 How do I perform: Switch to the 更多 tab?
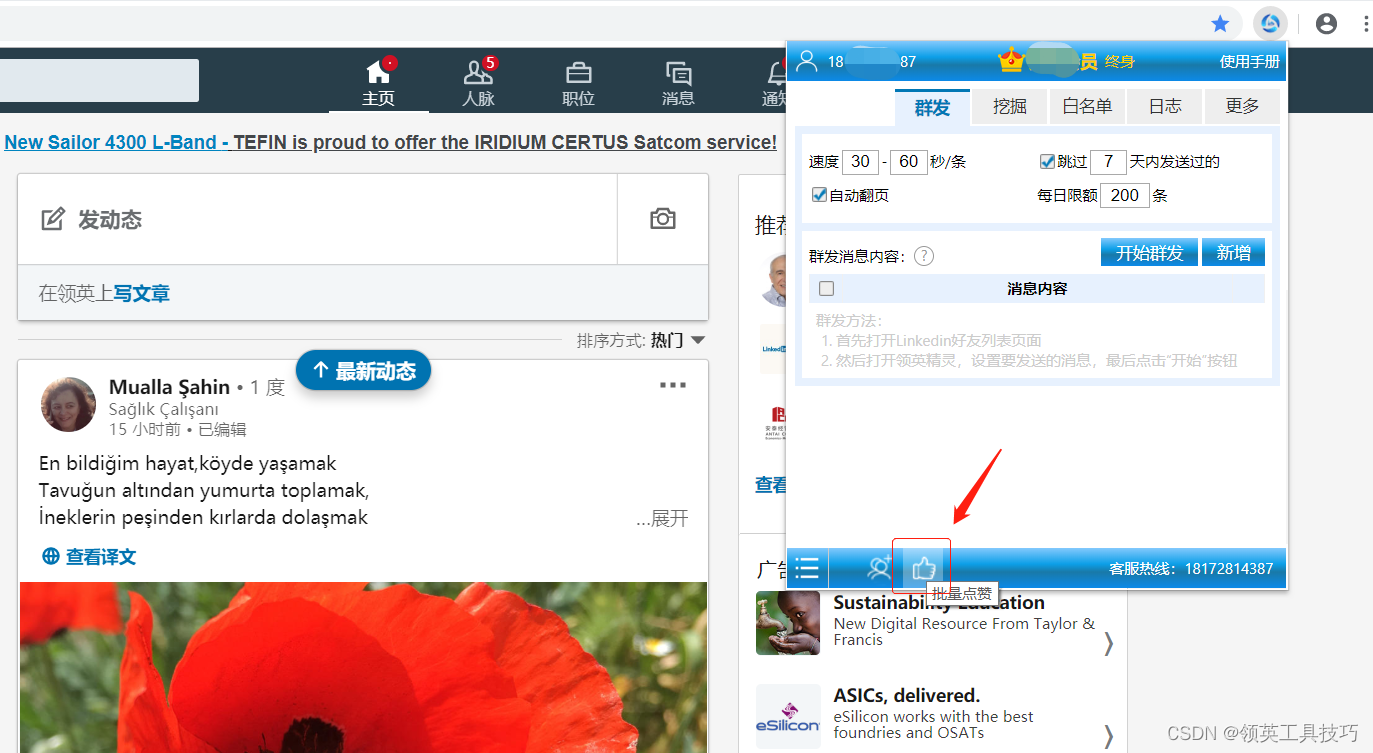click(1242, 106)
